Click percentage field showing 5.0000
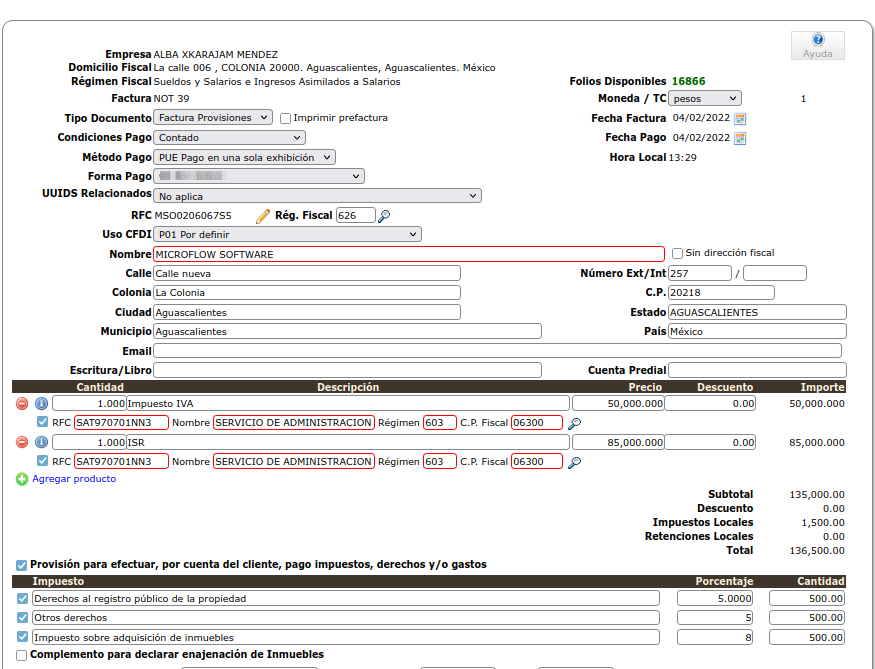 715,599
